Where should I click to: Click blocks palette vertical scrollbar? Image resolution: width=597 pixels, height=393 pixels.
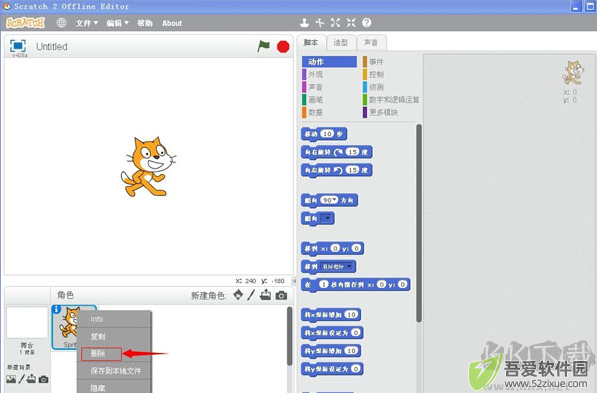(x=419, y=223)
